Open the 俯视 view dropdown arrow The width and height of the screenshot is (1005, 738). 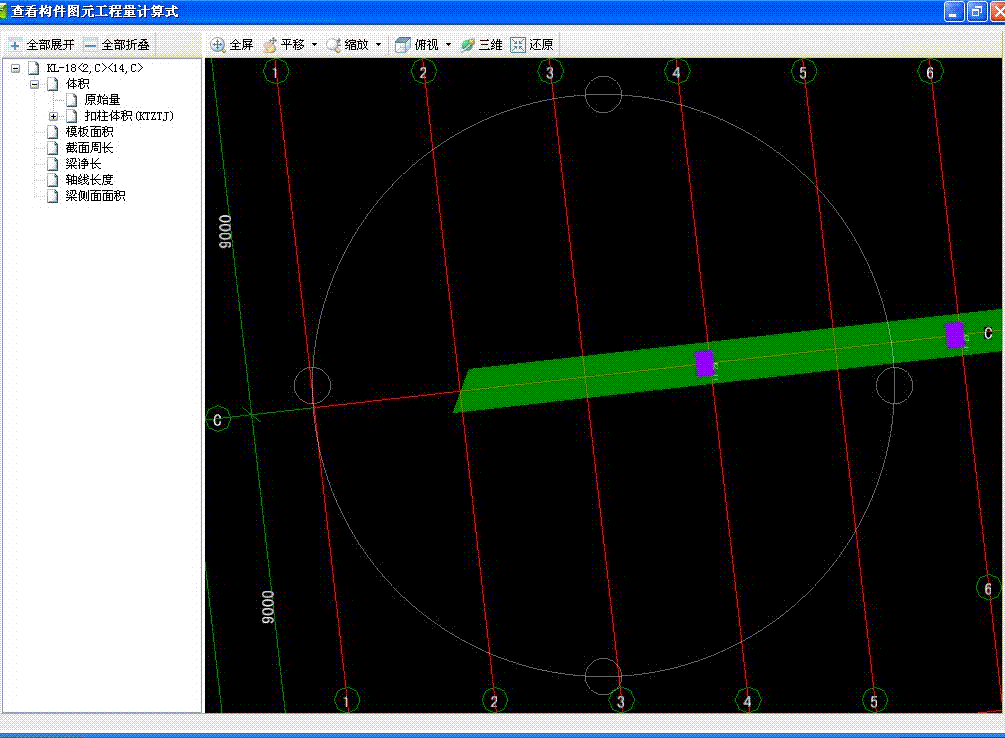[x=448, y=45]
